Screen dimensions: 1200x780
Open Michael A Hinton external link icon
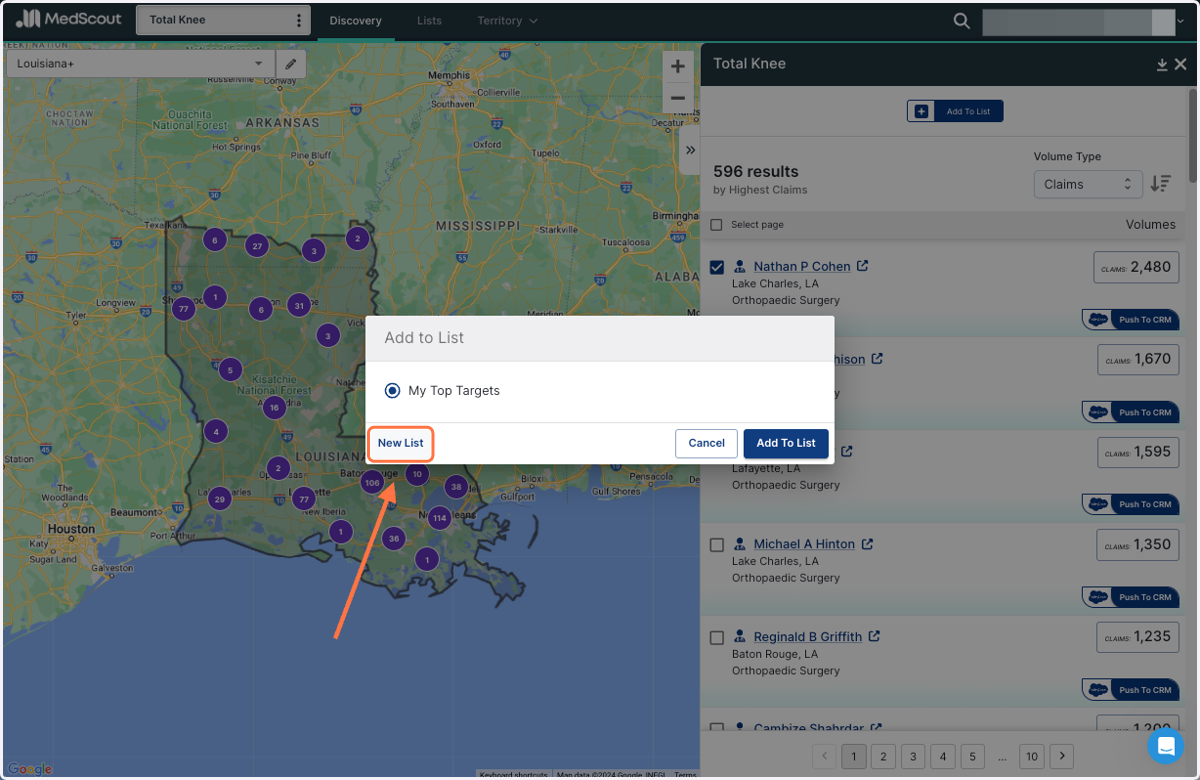867,544
